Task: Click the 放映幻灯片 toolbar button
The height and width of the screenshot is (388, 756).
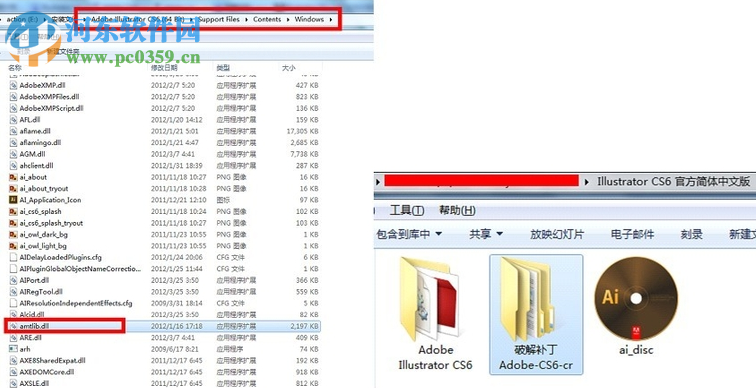Action: (x=557, y=234)
